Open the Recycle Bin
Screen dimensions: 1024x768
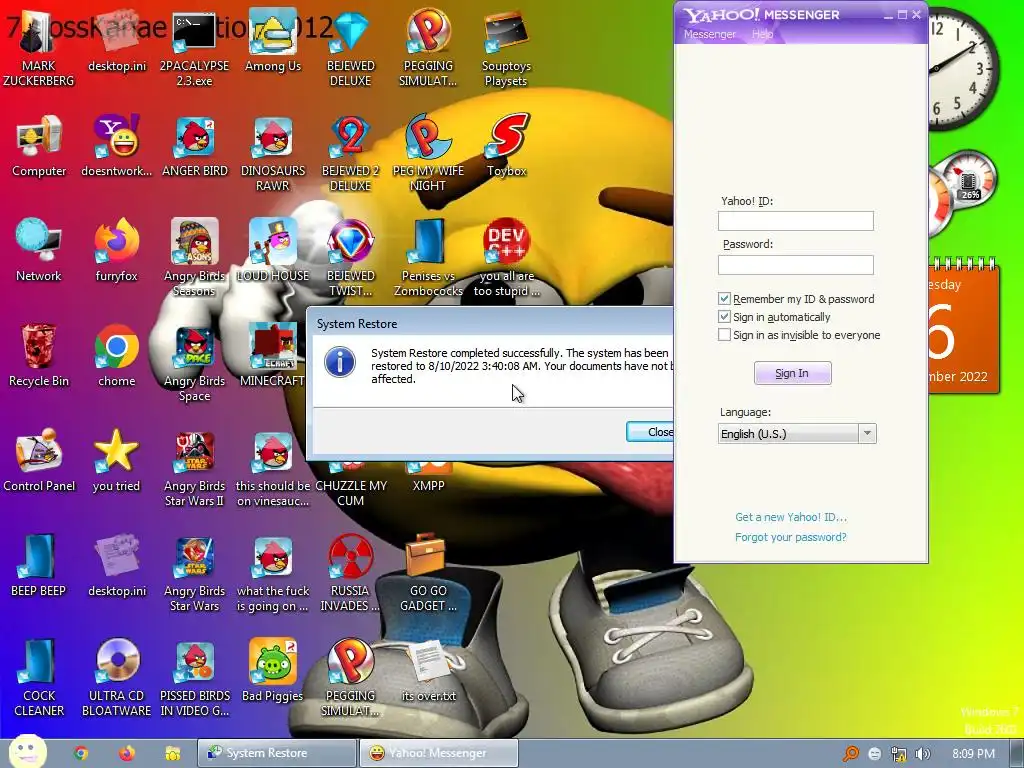(39, 356)
